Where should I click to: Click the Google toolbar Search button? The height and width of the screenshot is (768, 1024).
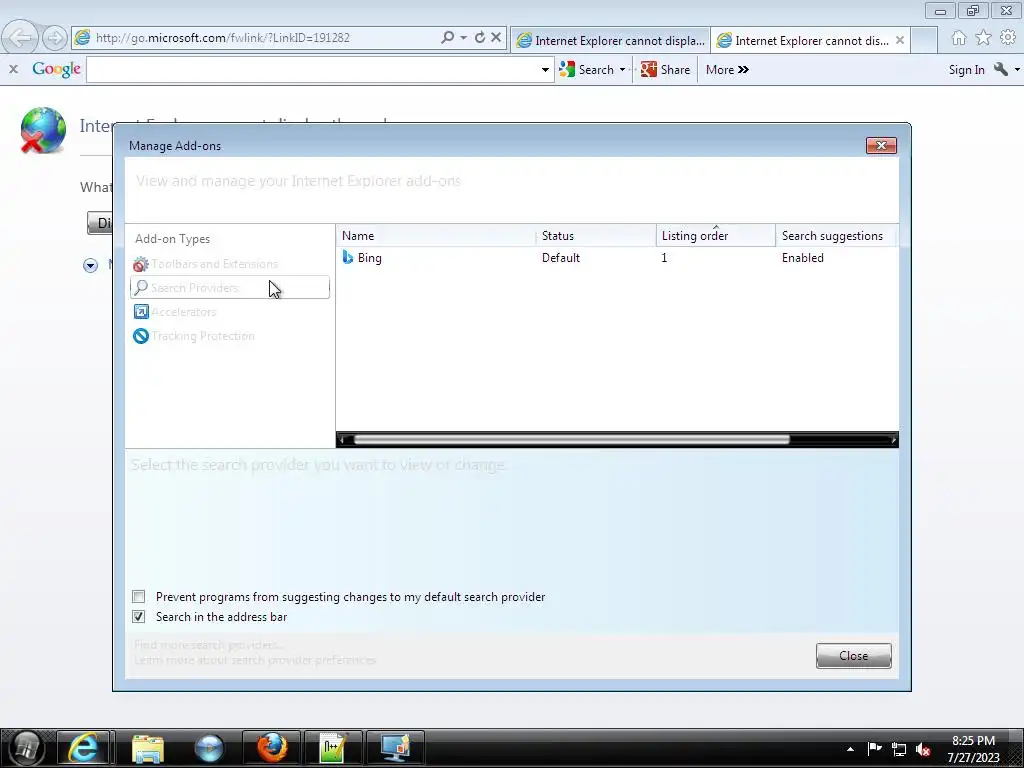[587, 69]
